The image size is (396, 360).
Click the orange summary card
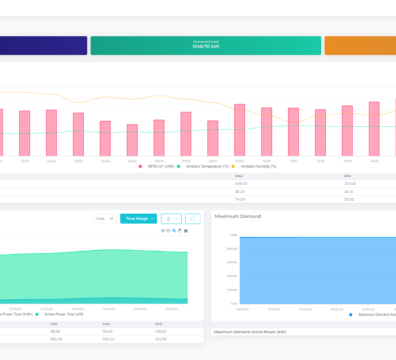360,45
